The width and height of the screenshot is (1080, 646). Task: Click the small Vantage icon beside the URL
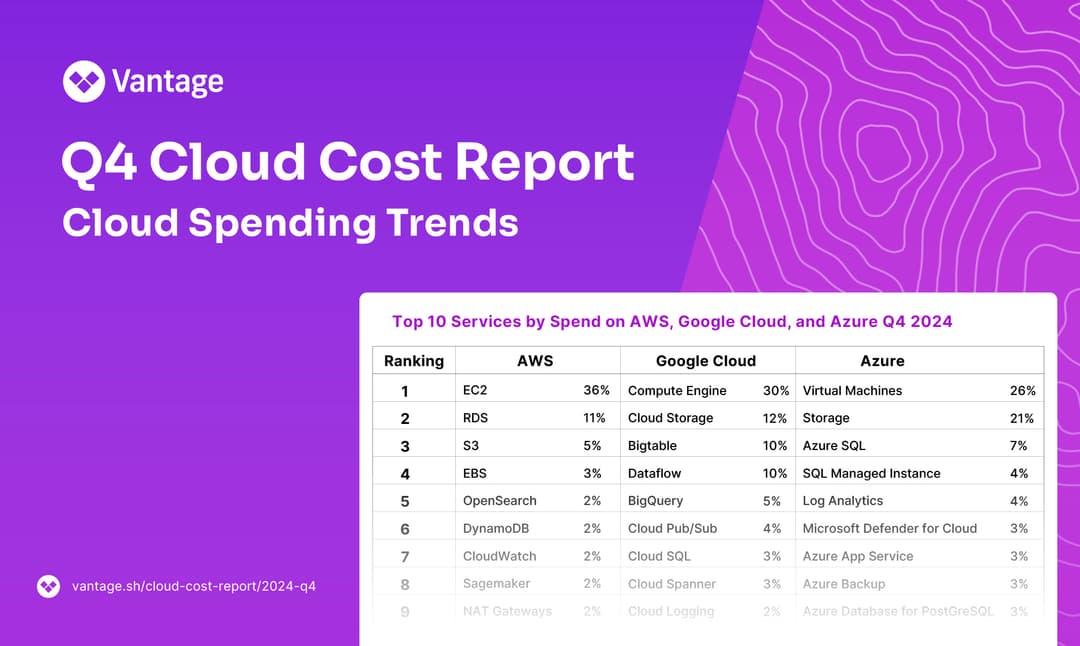[x=48, y=587]
